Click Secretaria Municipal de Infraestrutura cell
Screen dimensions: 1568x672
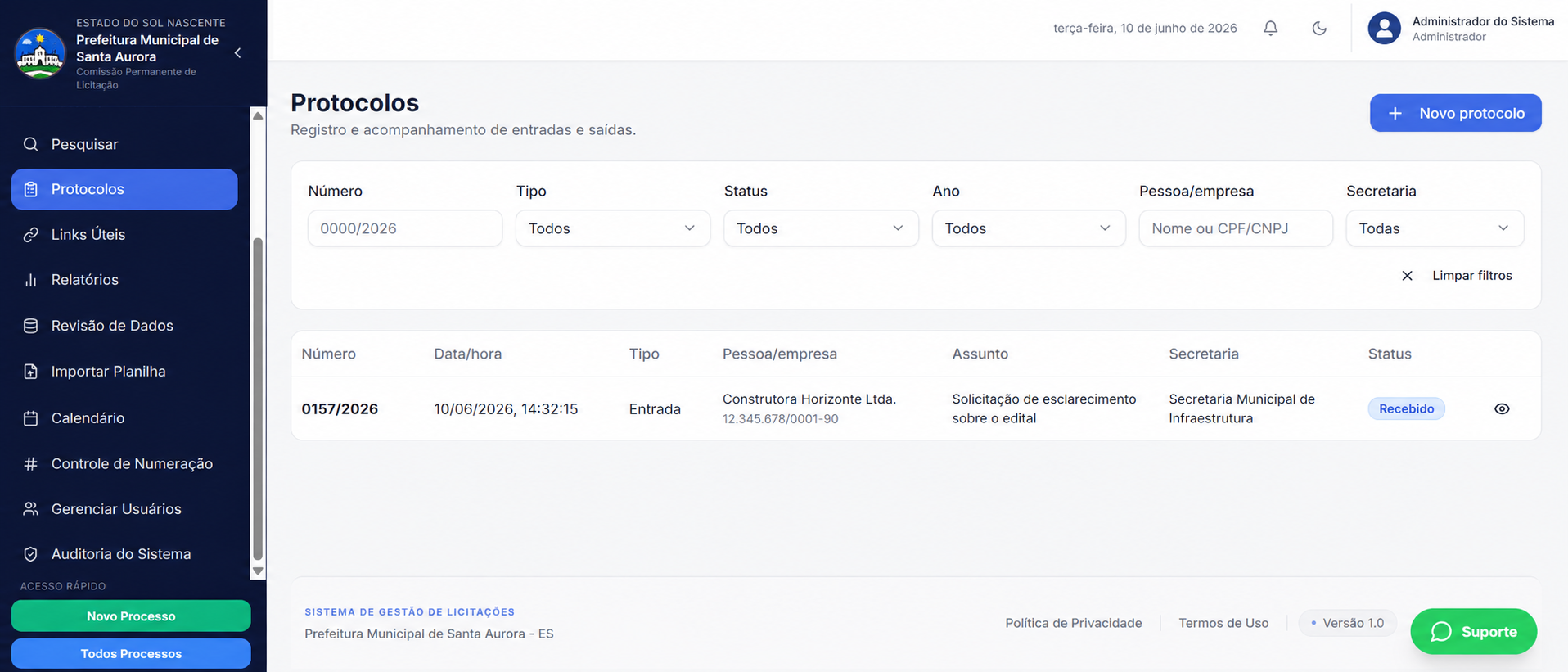[x=1241, y=408]
